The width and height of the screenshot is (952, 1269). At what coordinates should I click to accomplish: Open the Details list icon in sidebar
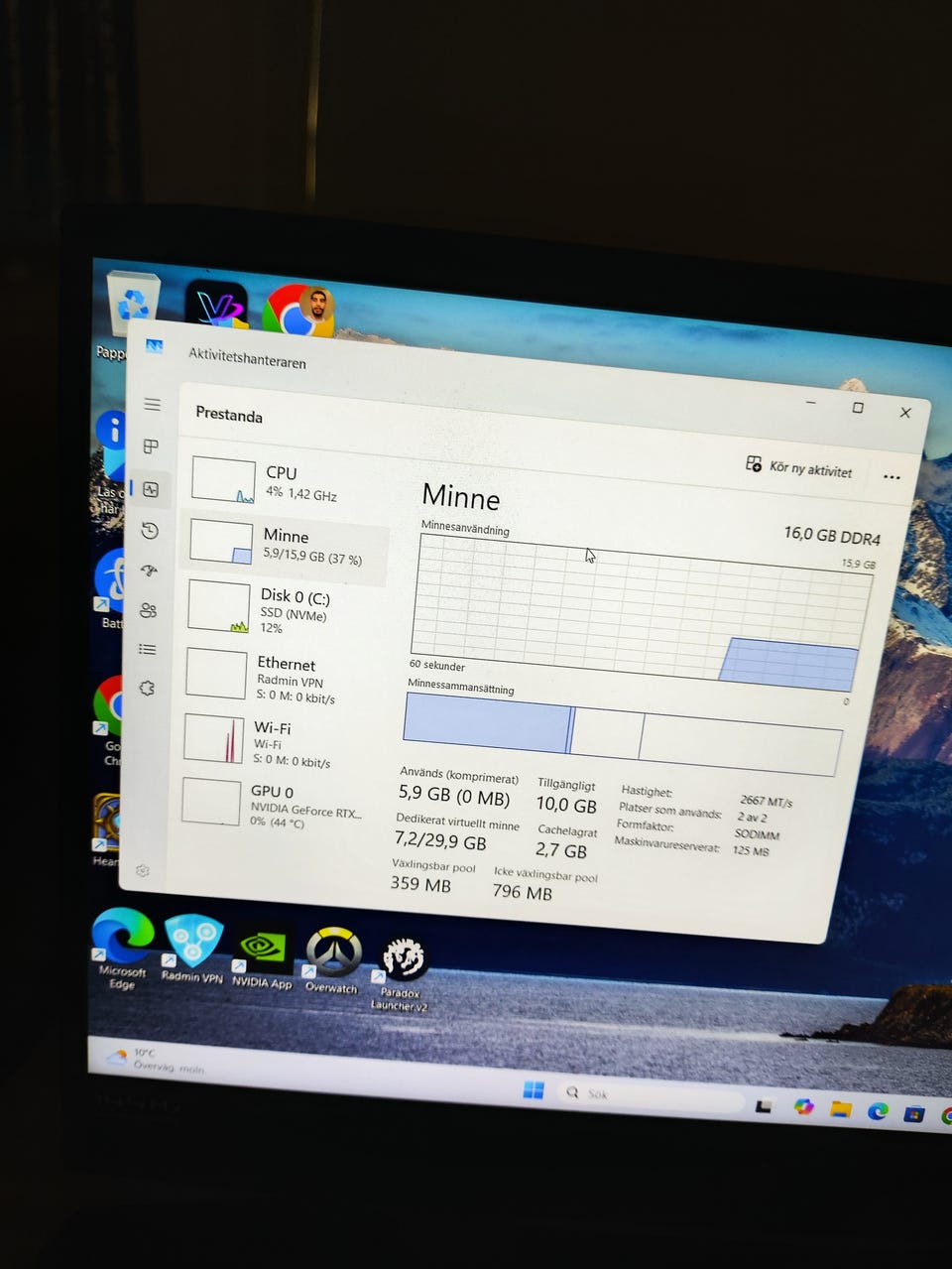pos(148,650)
